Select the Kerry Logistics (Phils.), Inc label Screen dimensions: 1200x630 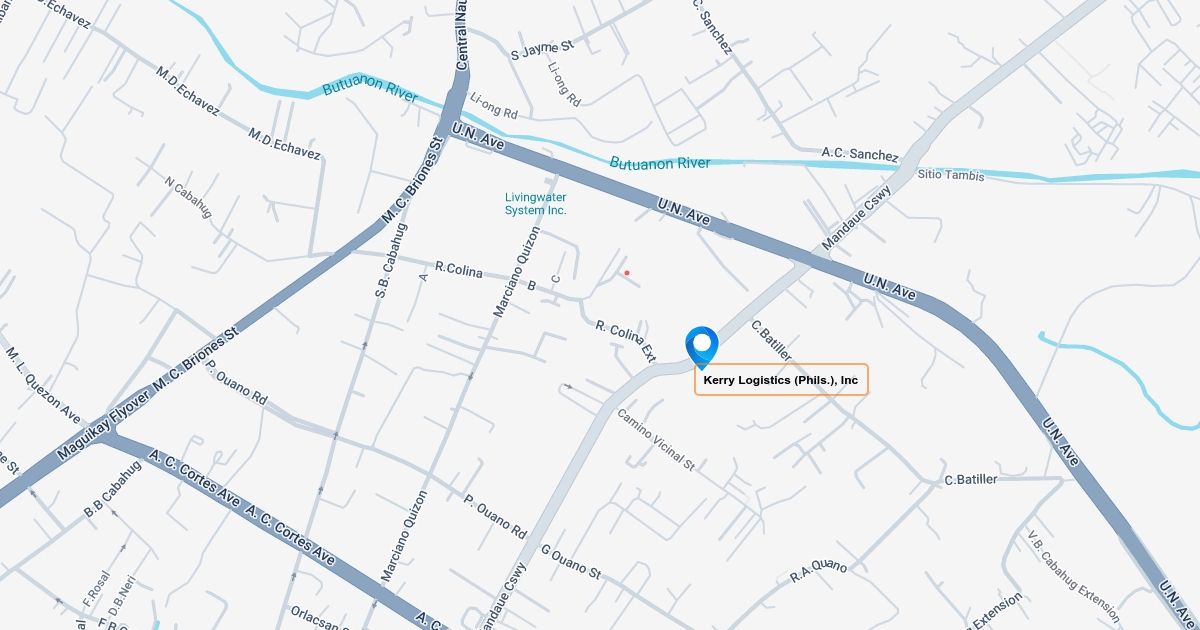(781, 380)
